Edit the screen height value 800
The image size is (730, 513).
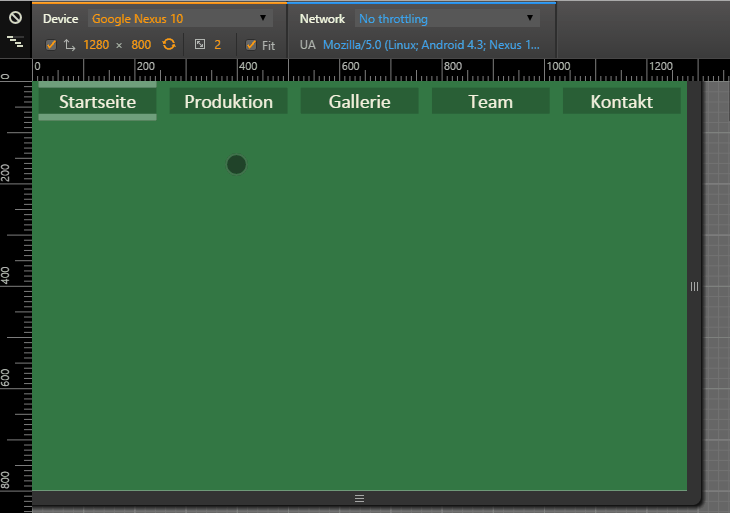(x=141, y=45)
